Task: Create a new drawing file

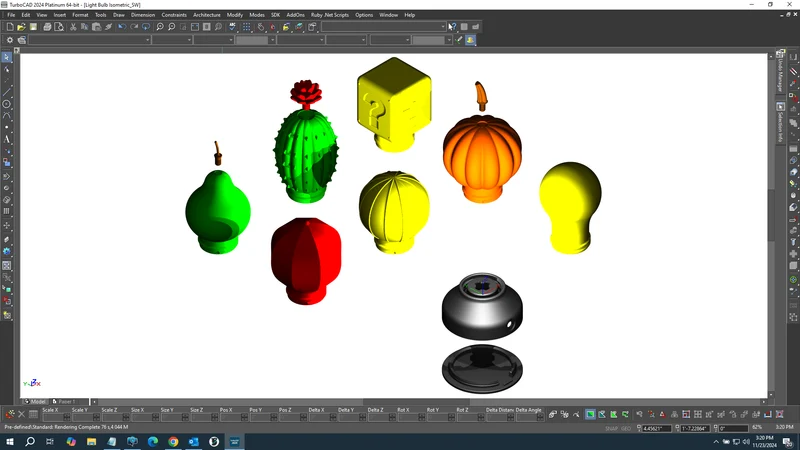Action: (10, 27)
